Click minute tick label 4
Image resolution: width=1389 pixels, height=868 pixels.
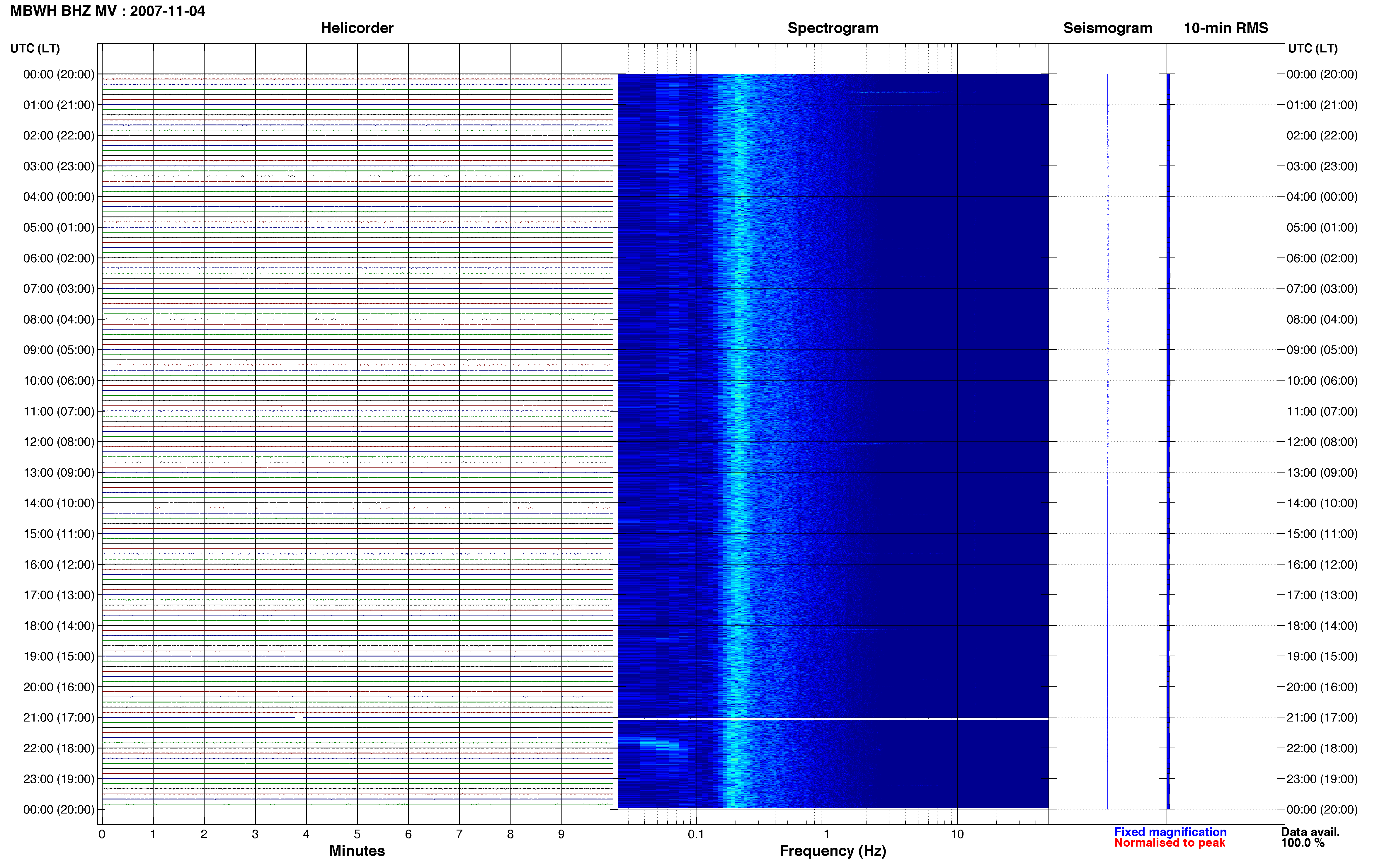[x=306, y=834]
